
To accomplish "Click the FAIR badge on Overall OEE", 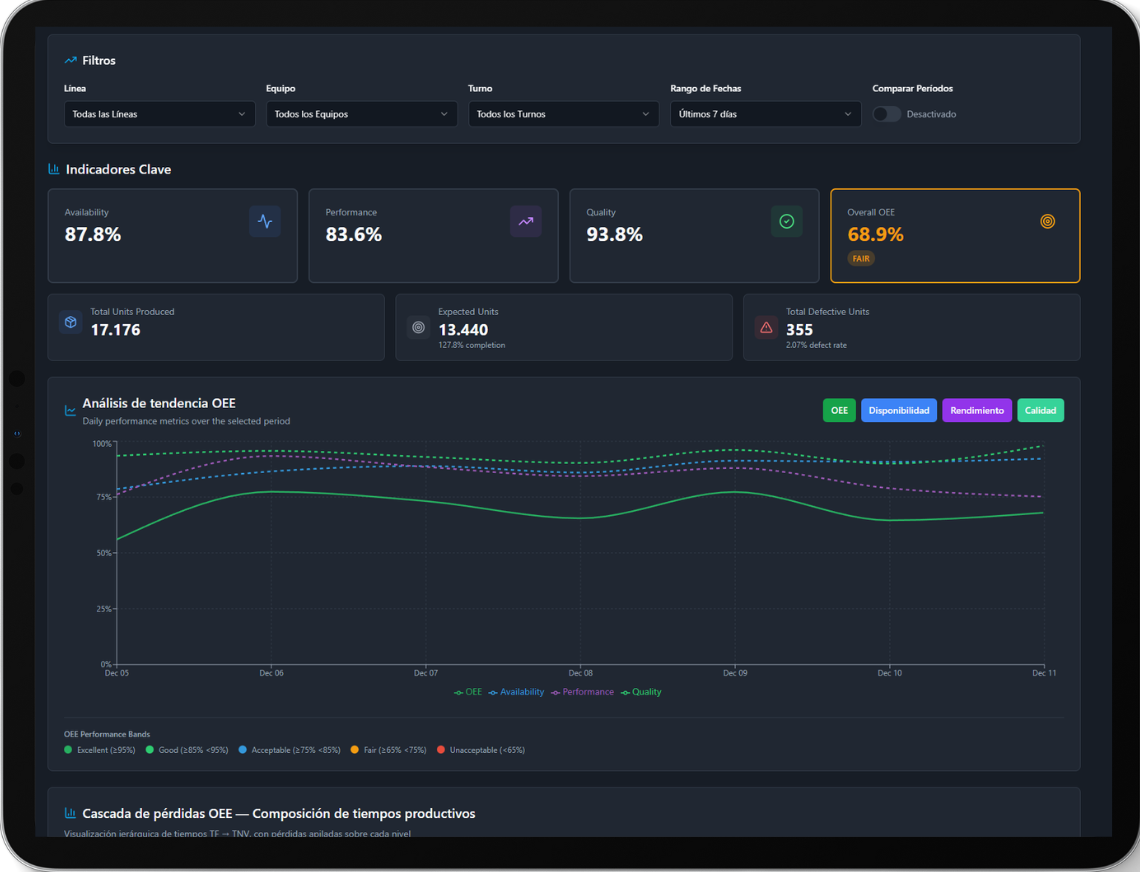I will click(x=861, y=258).
